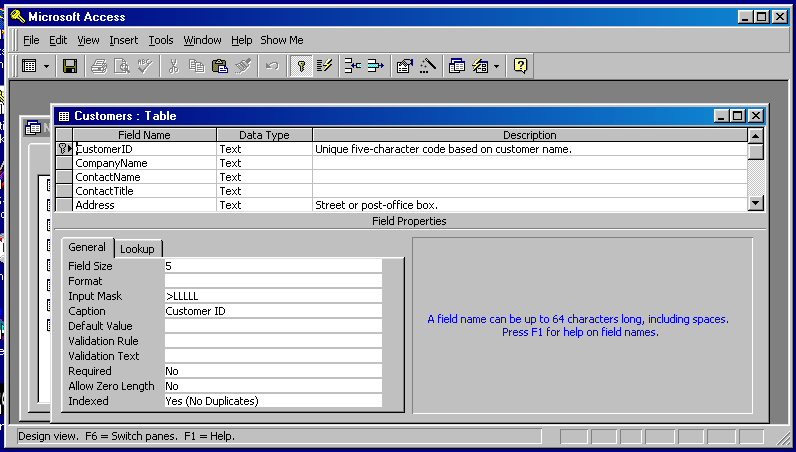The height and width of the screenshot is (452, 796).
Task: Click the Save floppy disk icon
Action: pyautogui.click(x=70, y=66)
